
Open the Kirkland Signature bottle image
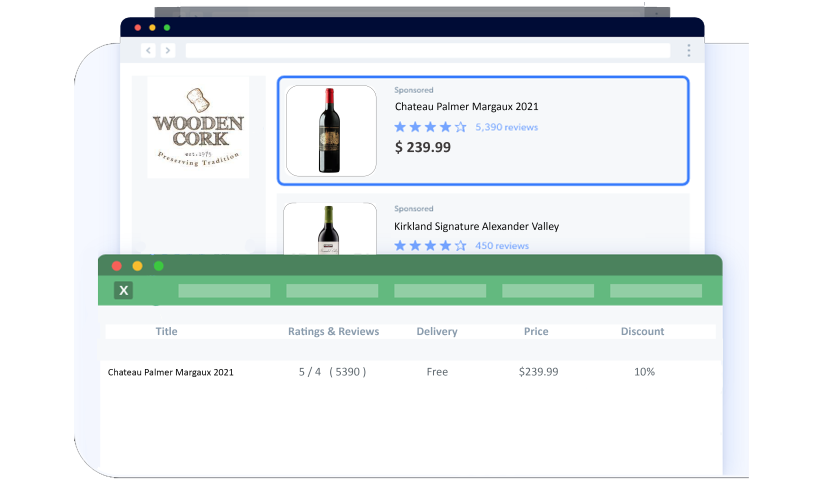click(330, 229)
